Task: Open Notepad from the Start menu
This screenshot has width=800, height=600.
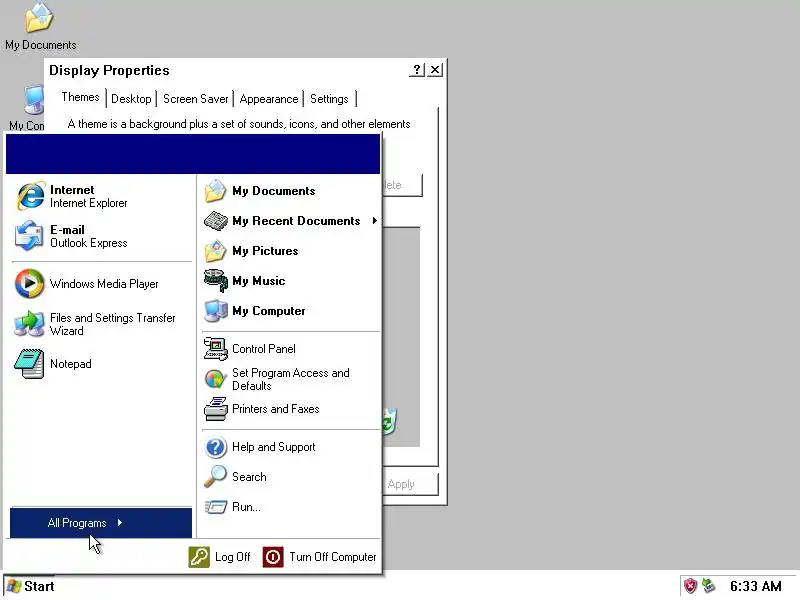Action: [x=101, y=364]
